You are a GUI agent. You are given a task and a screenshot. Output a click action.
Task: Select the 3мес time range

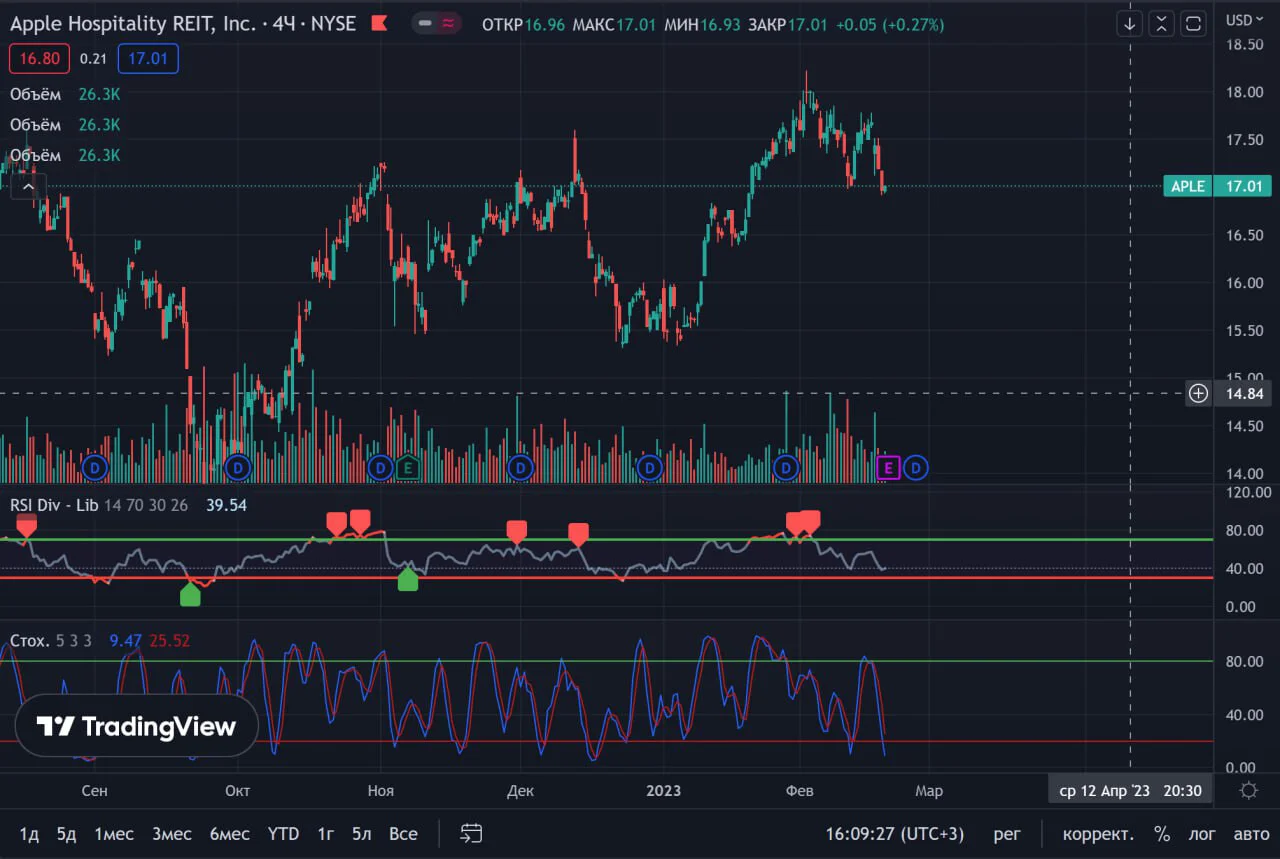pyautogui.click(x=172, y=834)
